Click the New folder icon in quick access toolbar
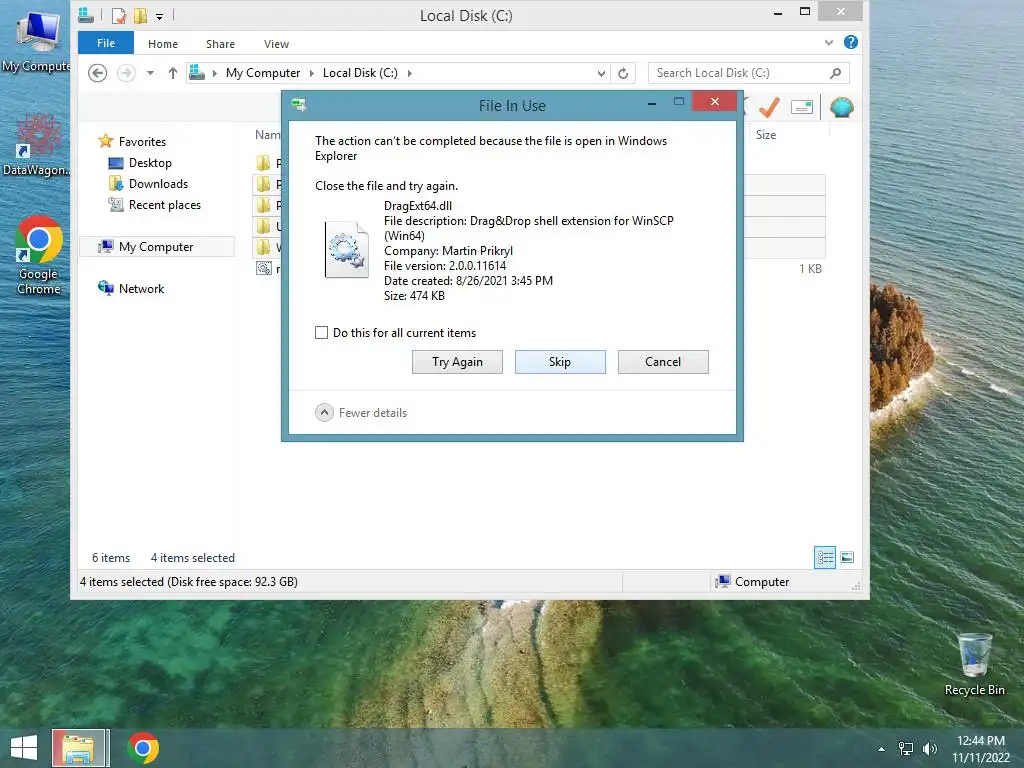The height and width of the screenshot is (768, 1024). pos(140,15)
